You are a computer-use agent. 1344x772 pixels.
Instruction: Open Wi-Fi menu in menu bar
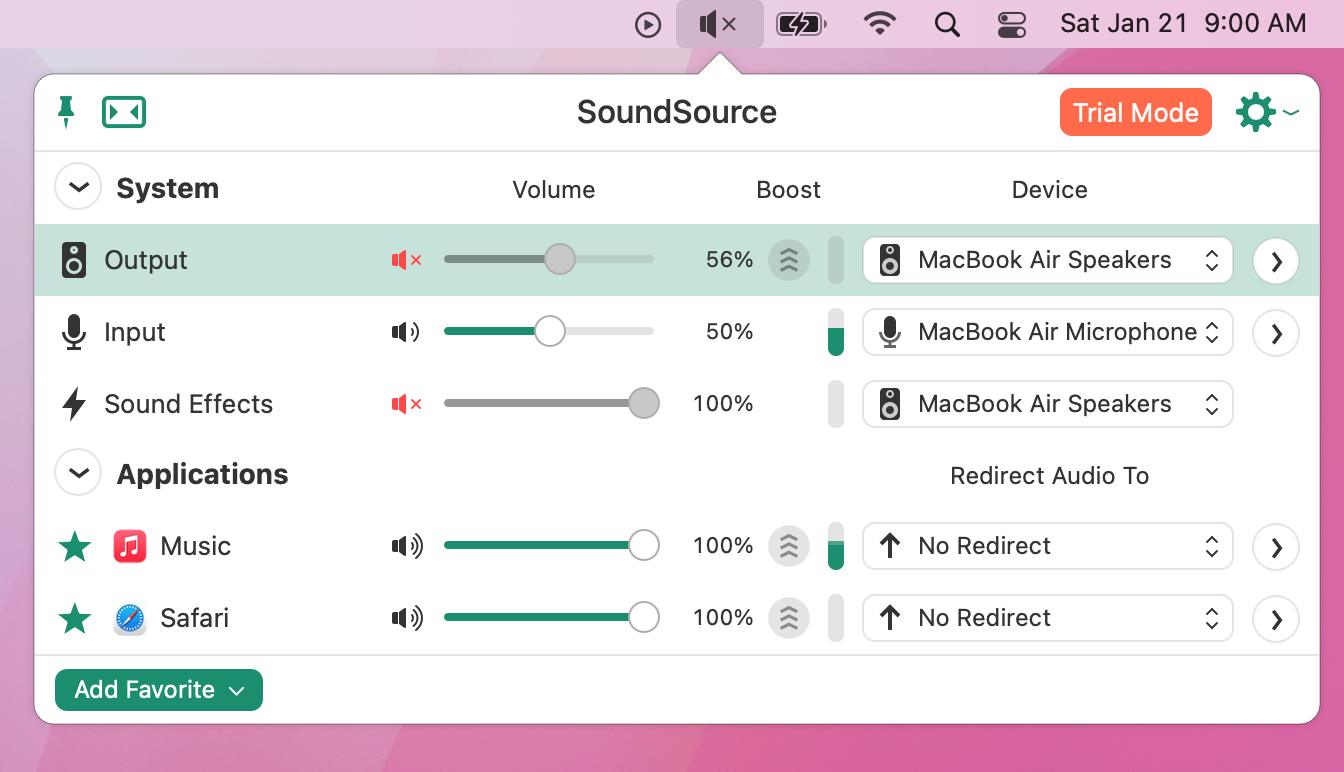pyautogui.click(x=880, y=24)
